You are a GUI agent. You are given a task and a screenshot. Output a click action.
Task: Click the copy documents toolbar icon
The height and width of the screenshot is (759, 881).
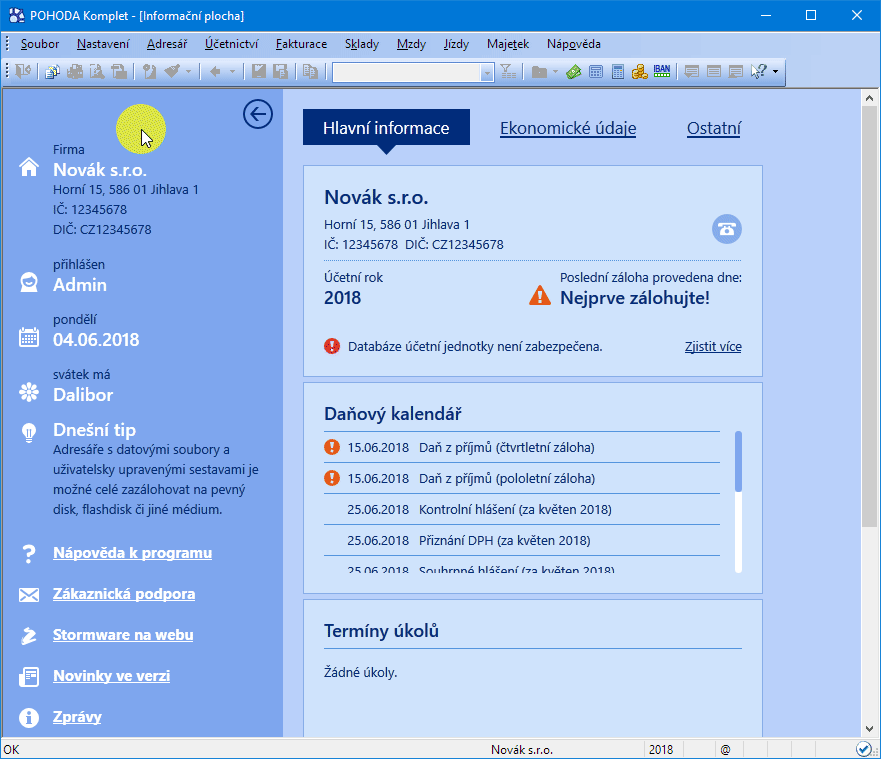(52, 71)
